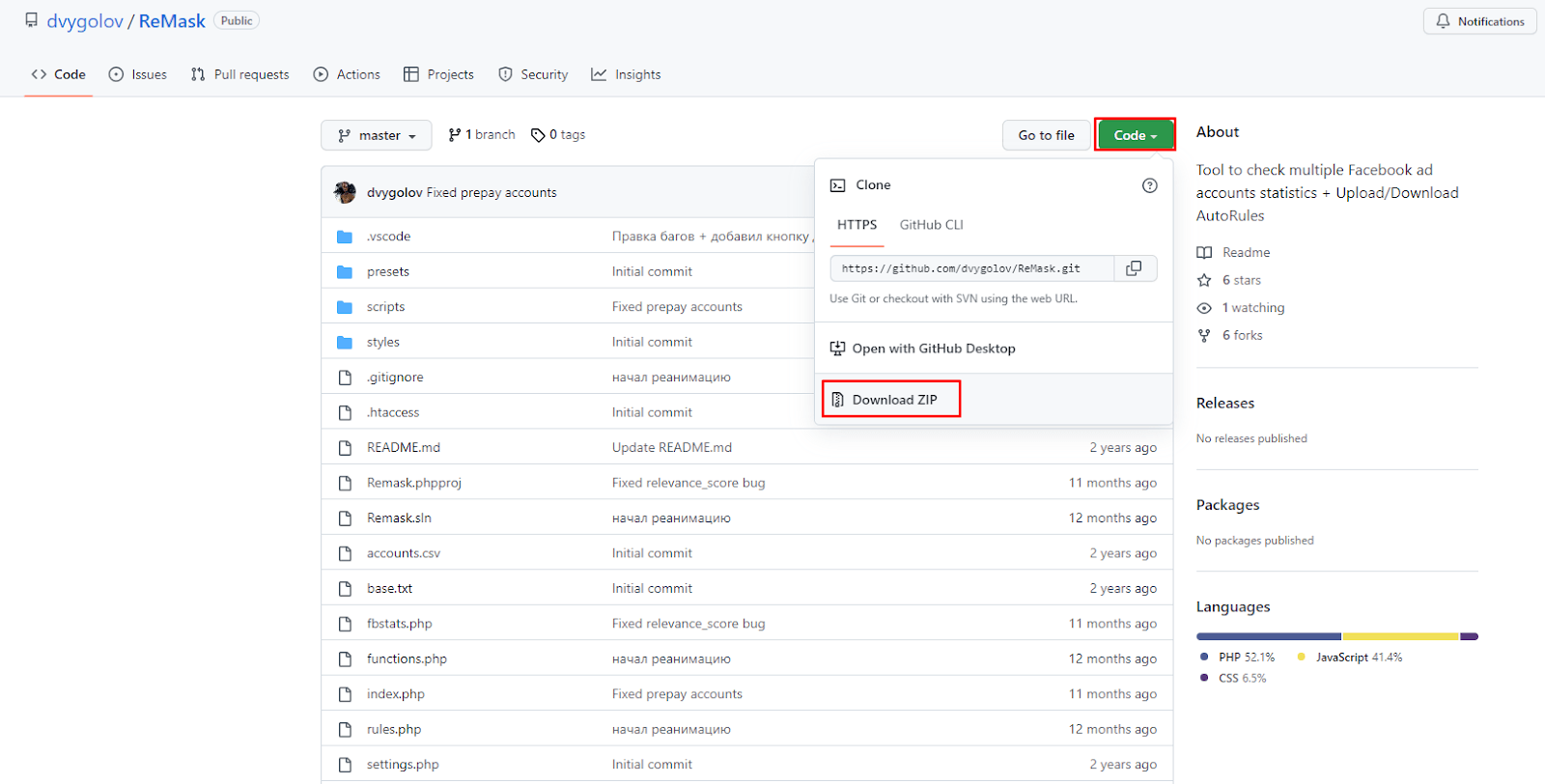Select the HTTPS clone tab

[x=857, y=225]
